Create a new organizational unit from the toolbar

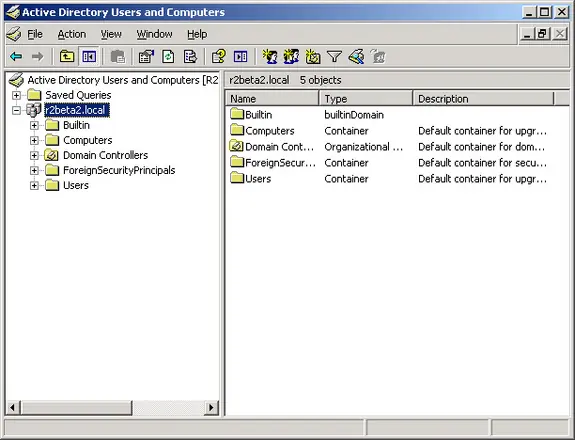[x=313, y=56]
